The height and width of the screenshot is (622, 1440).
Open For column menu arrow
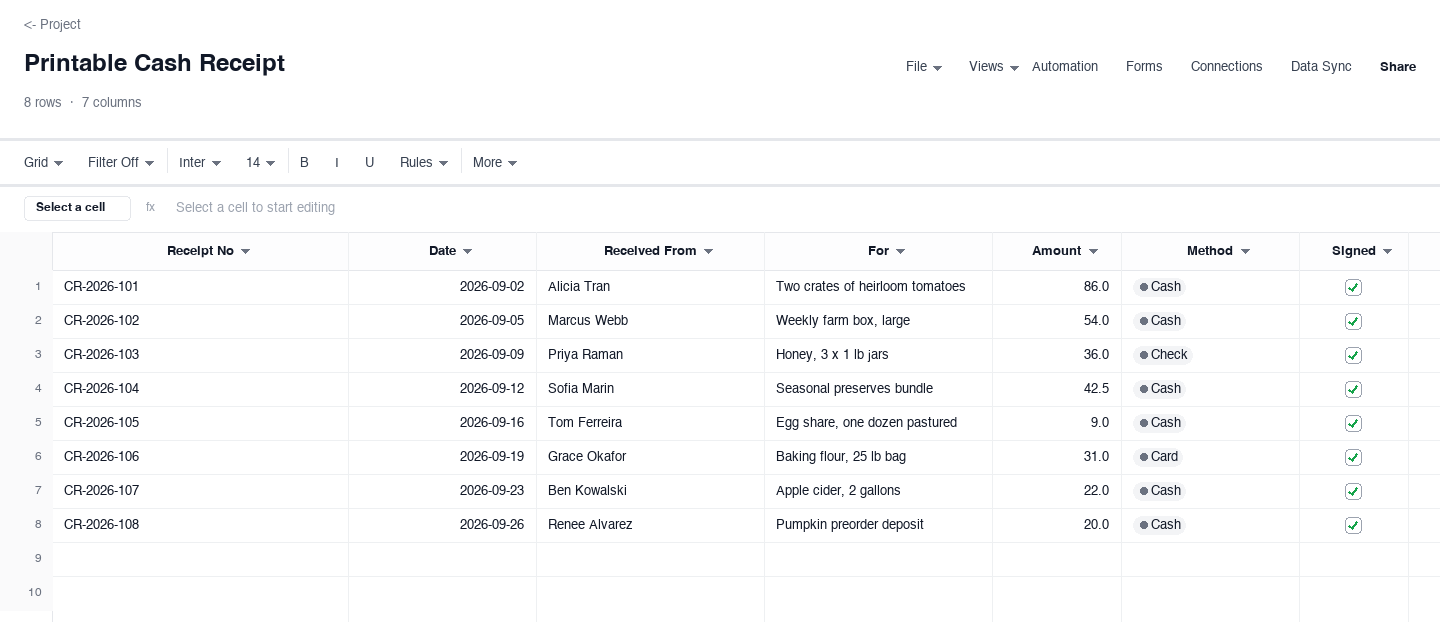pyautogui.click(x=900, y=251)
